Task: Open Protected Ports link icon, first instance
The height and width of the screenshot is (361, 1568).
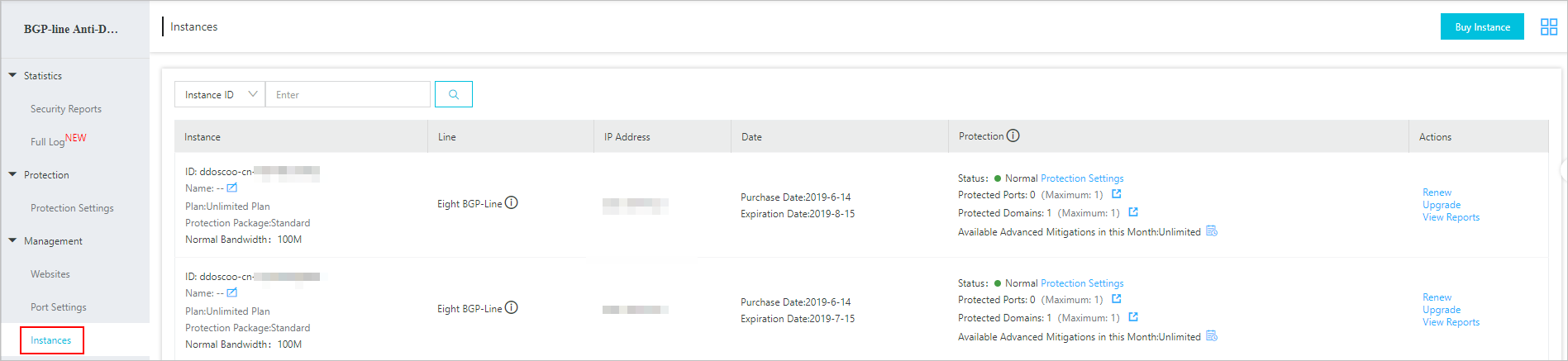Action: click(1116, 194)
